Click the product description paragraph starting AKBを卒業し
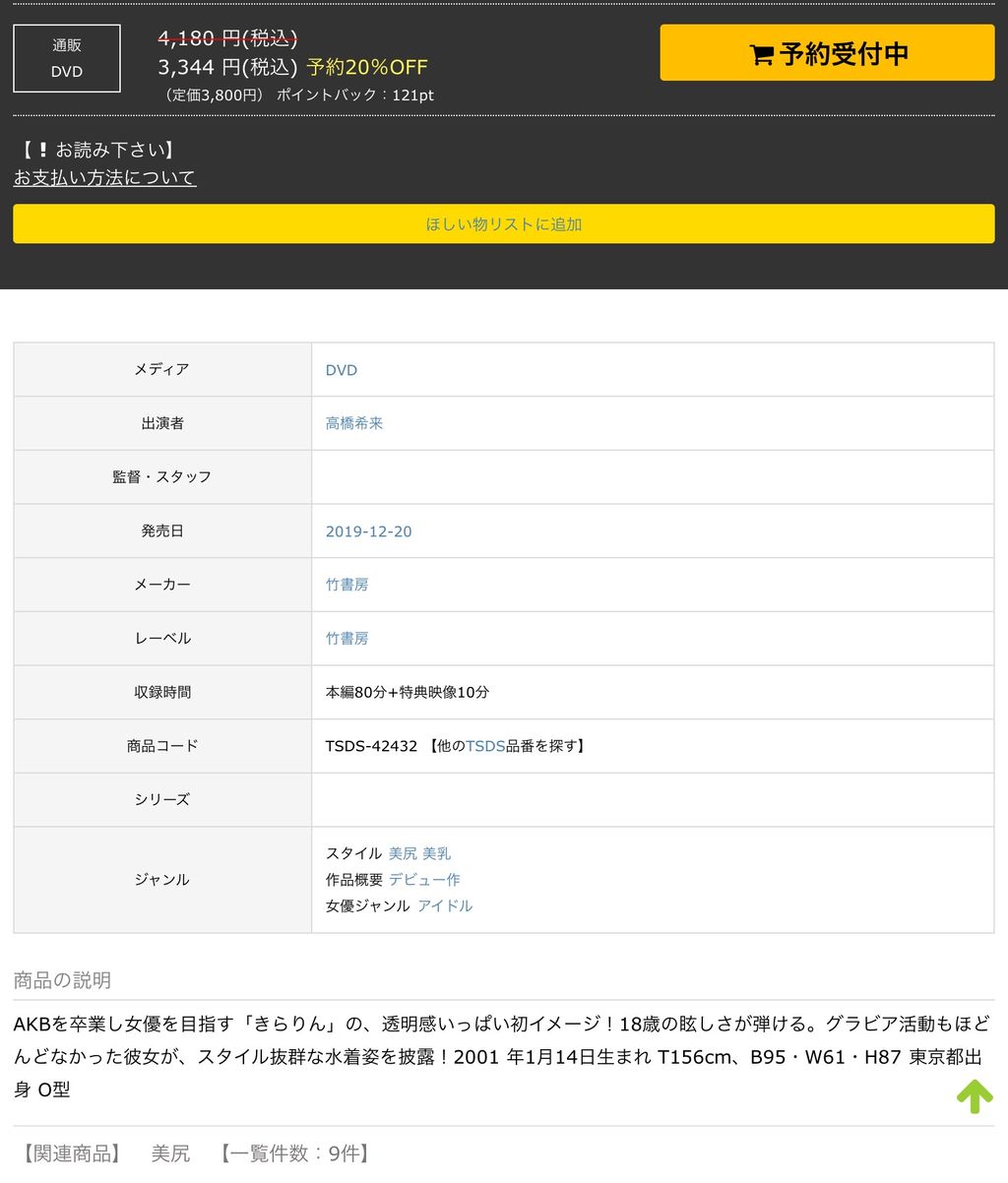 pyautogui.click(x=500, y=1057)
